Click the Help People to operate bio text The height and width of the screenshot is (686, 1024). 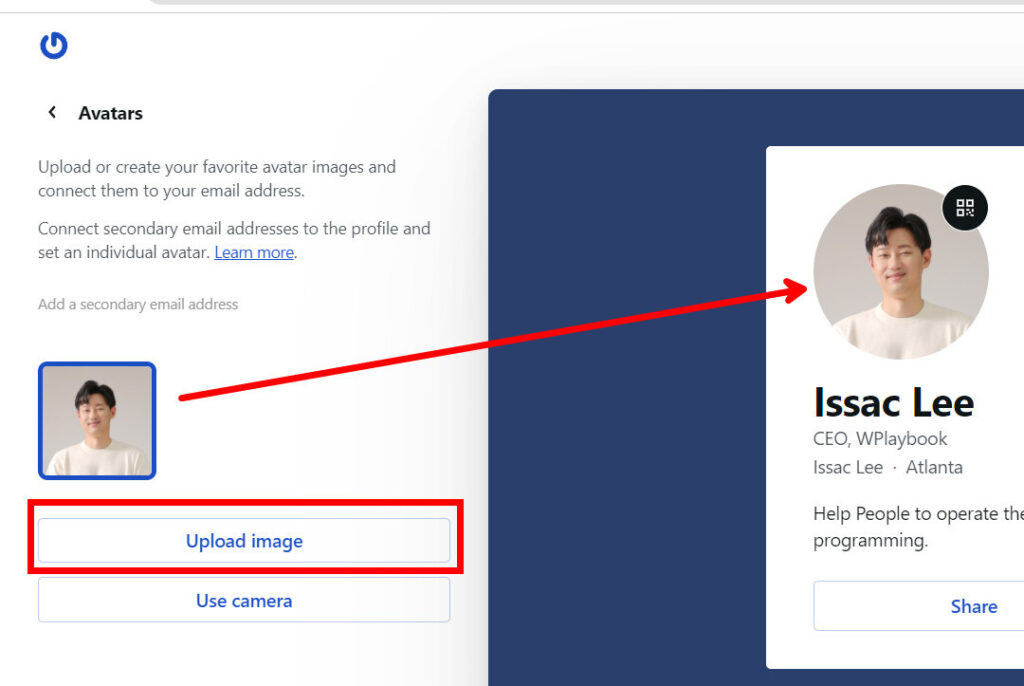917,526
